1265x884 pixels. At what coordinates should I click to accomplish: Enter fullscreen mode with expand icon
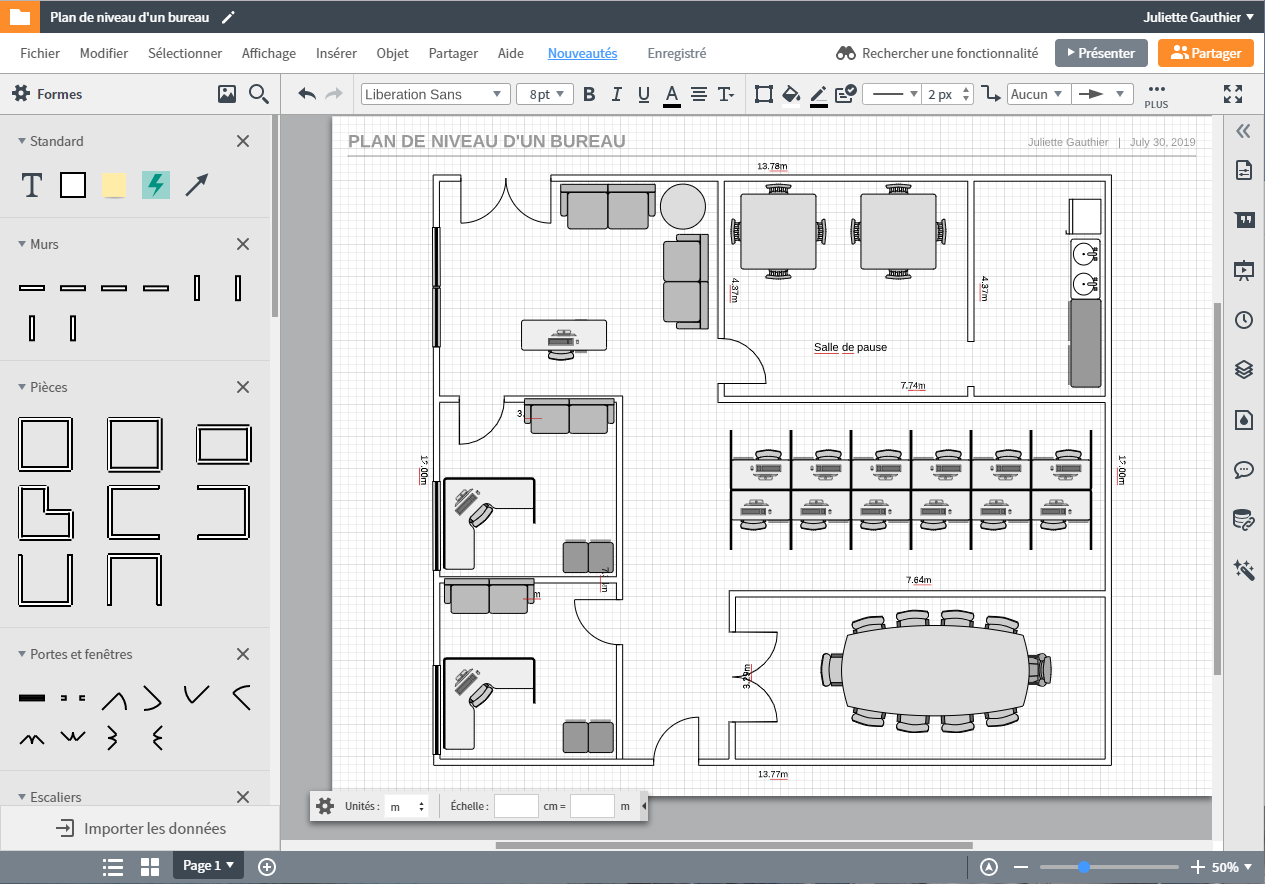click(x=1233, y=94)
